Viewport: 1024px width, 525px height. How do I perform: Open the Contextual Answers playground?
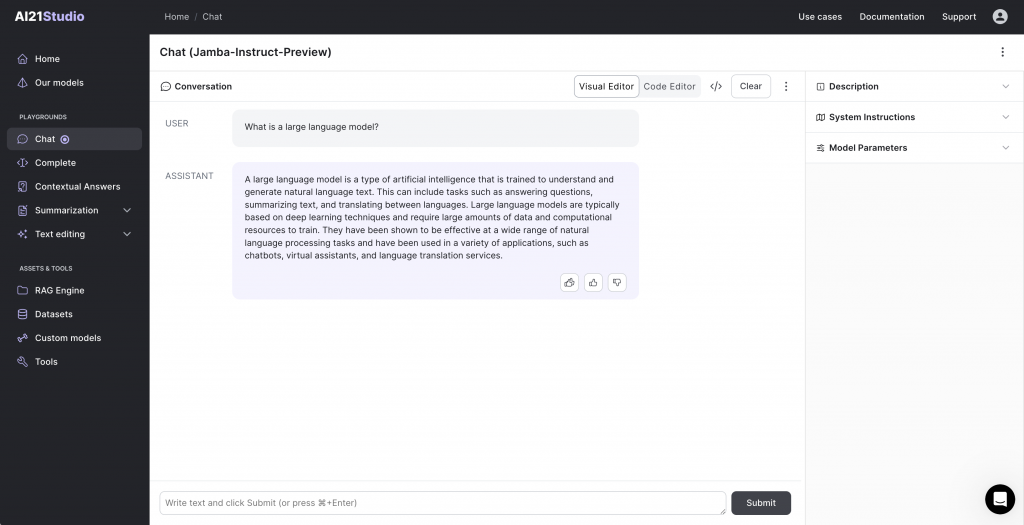point(77,187)
